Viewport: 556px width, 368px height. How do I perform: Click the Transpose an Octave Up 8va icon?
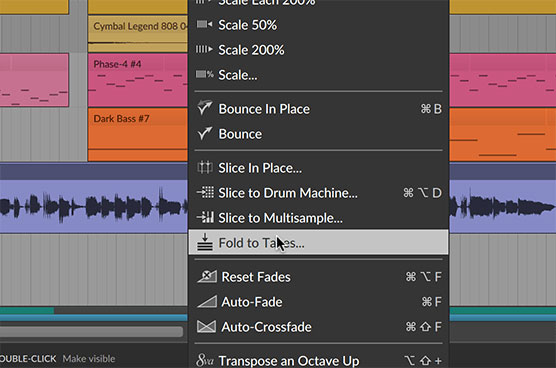205,360
